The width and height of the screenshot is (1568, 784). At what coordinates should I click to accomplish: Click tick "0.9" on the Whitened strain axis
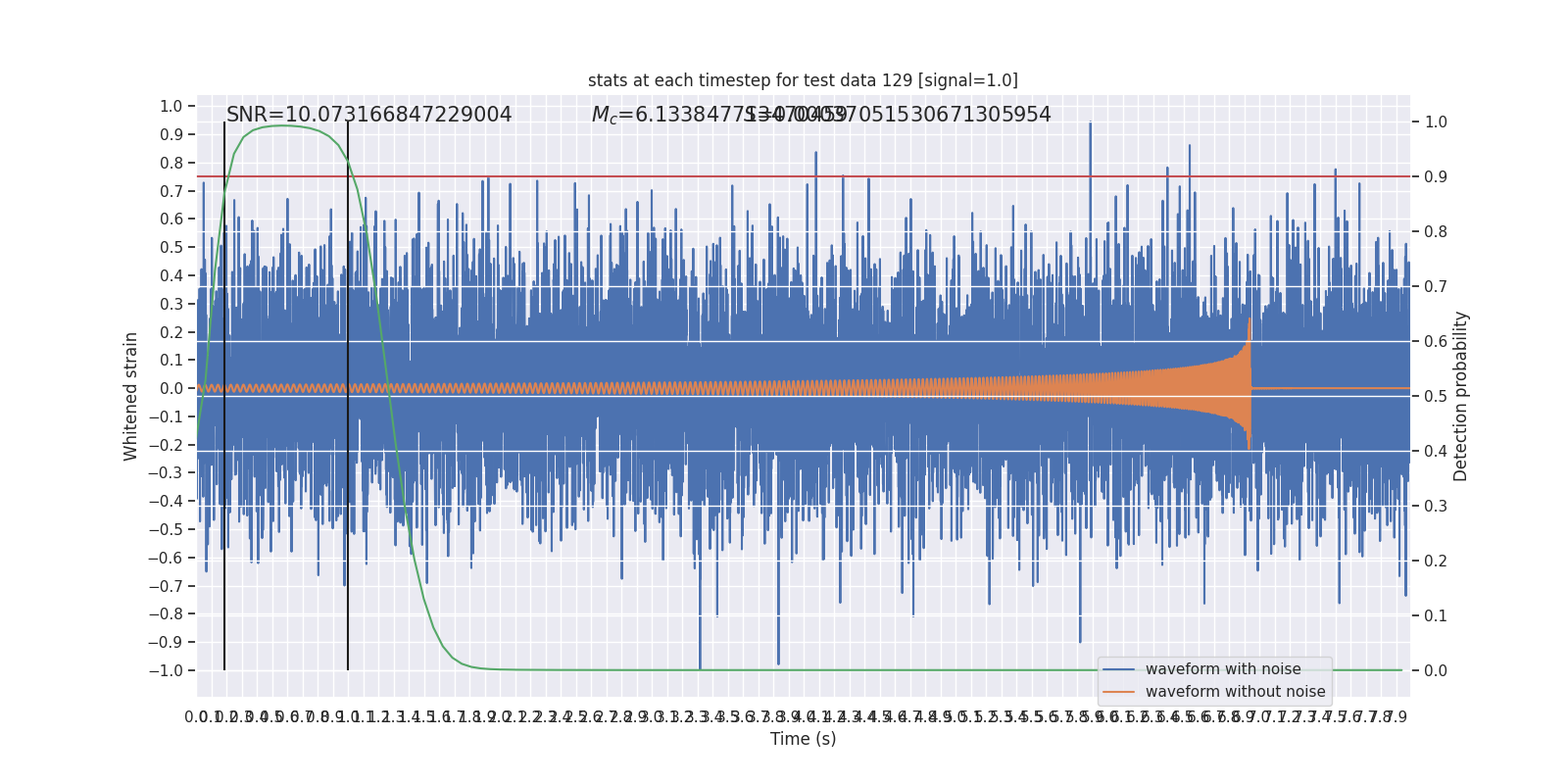171,134
